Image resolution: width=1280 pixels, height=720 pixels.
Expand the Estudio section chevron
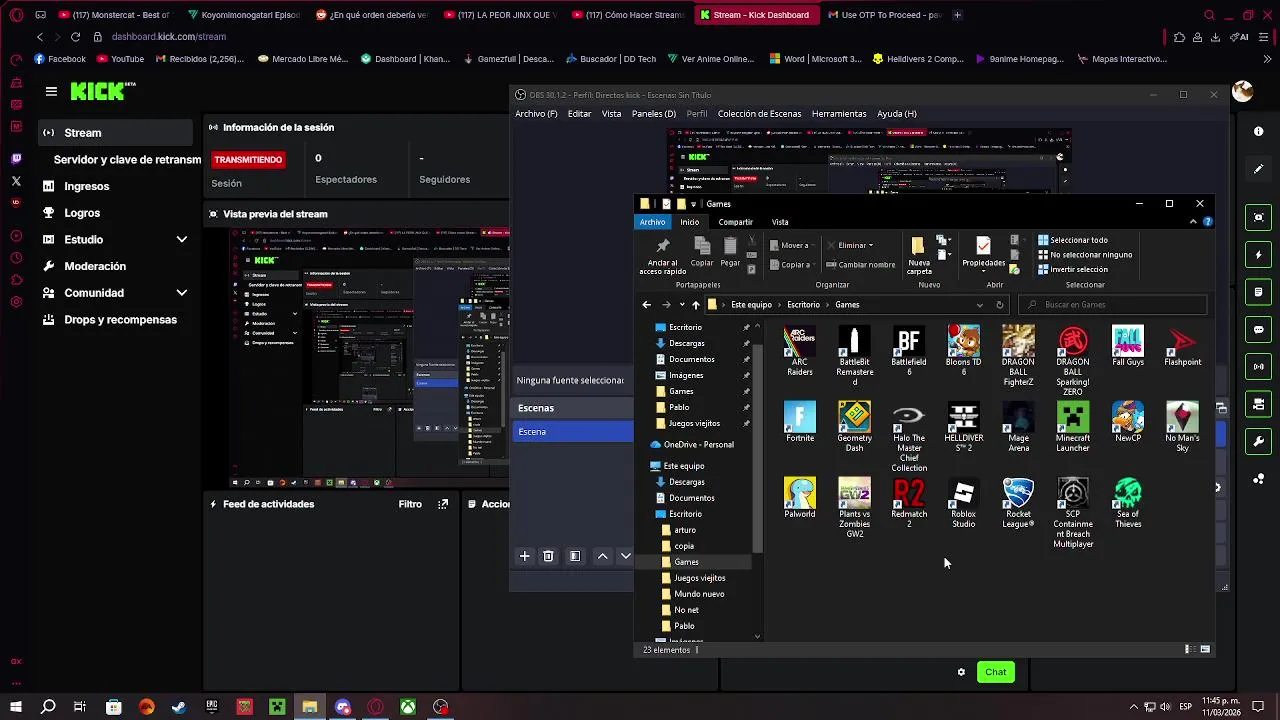(182, 240)
